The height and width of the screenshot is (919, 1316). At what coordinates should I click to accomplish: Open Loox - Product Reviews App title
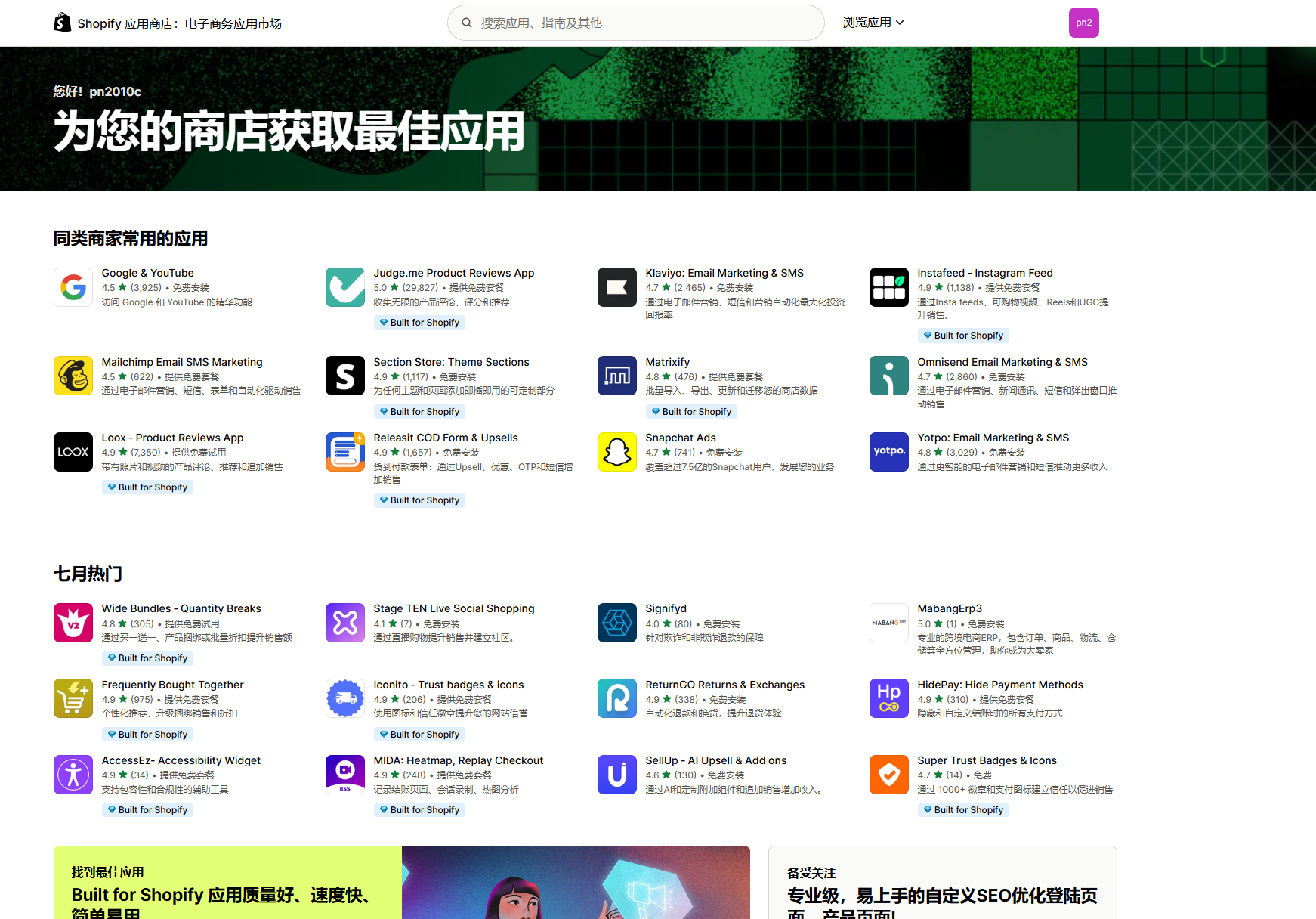(x=173, y=438)
